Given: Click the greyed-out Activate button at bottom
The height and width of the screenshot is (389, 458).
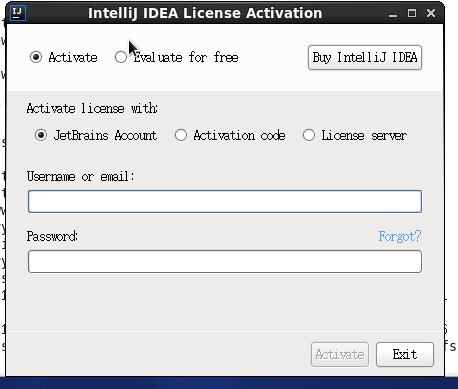Looking at the screenshot, I should click(x=340, y=354).
